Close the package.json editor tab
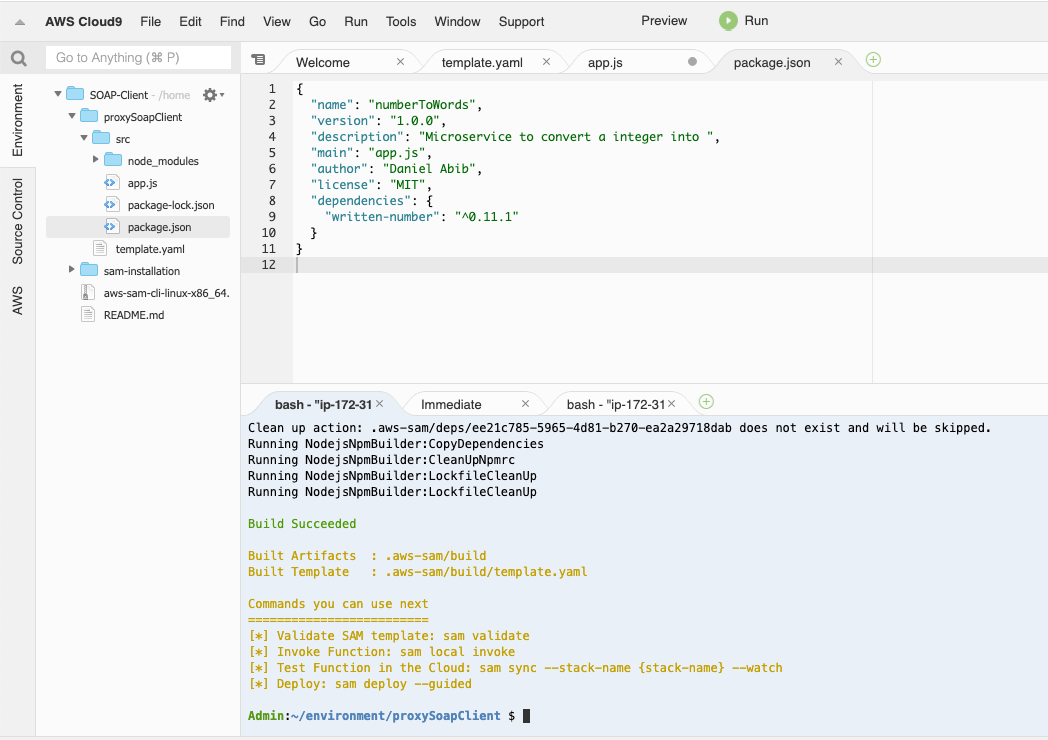Viewport: 1048px width, 740px height. point(839,62)
